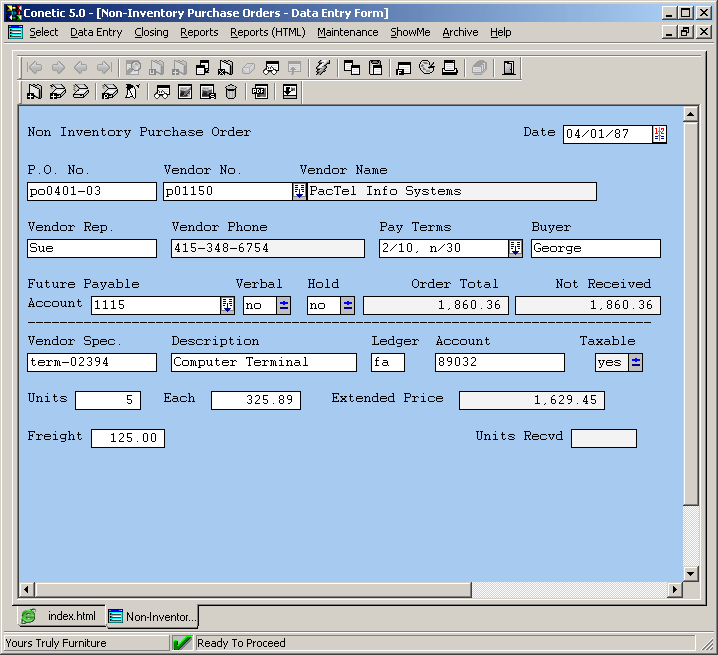Click the green checkmark in status bar
Screen dimensions: 718x655
(182, 643)
